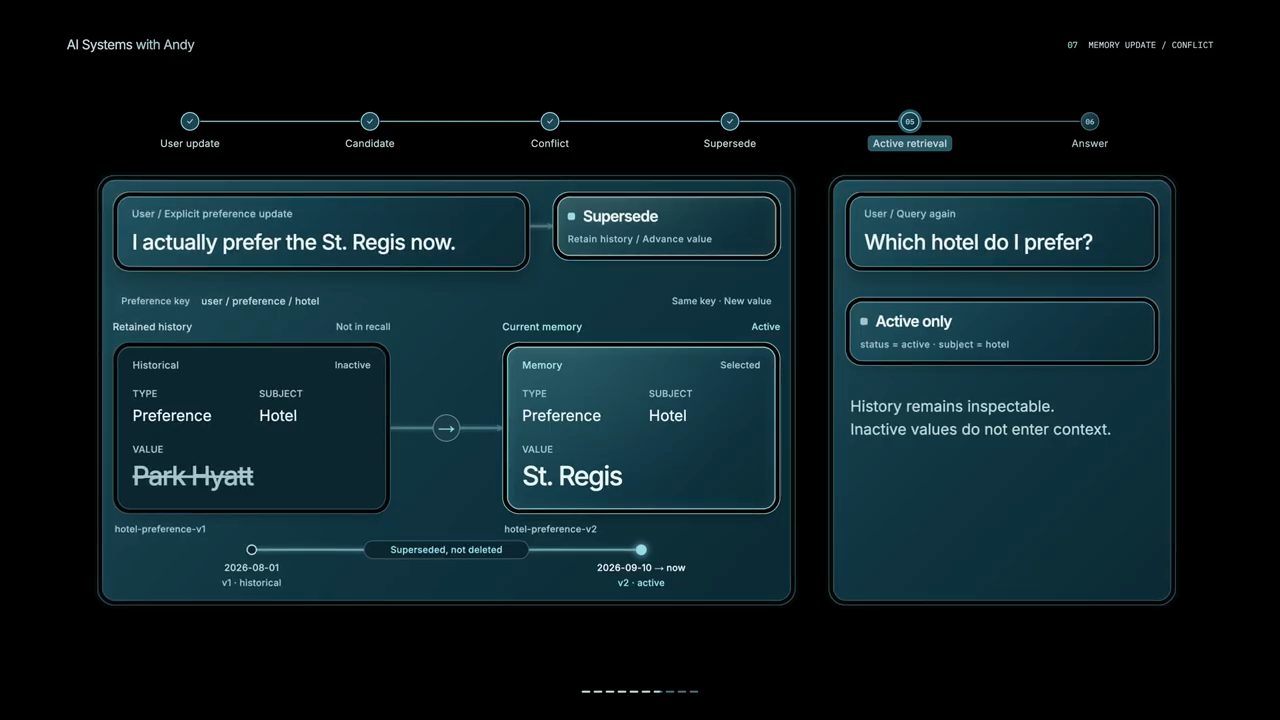Select the Active retrieval step label
This screenshot has height=720, width=1280.
(x=909, y=143)
